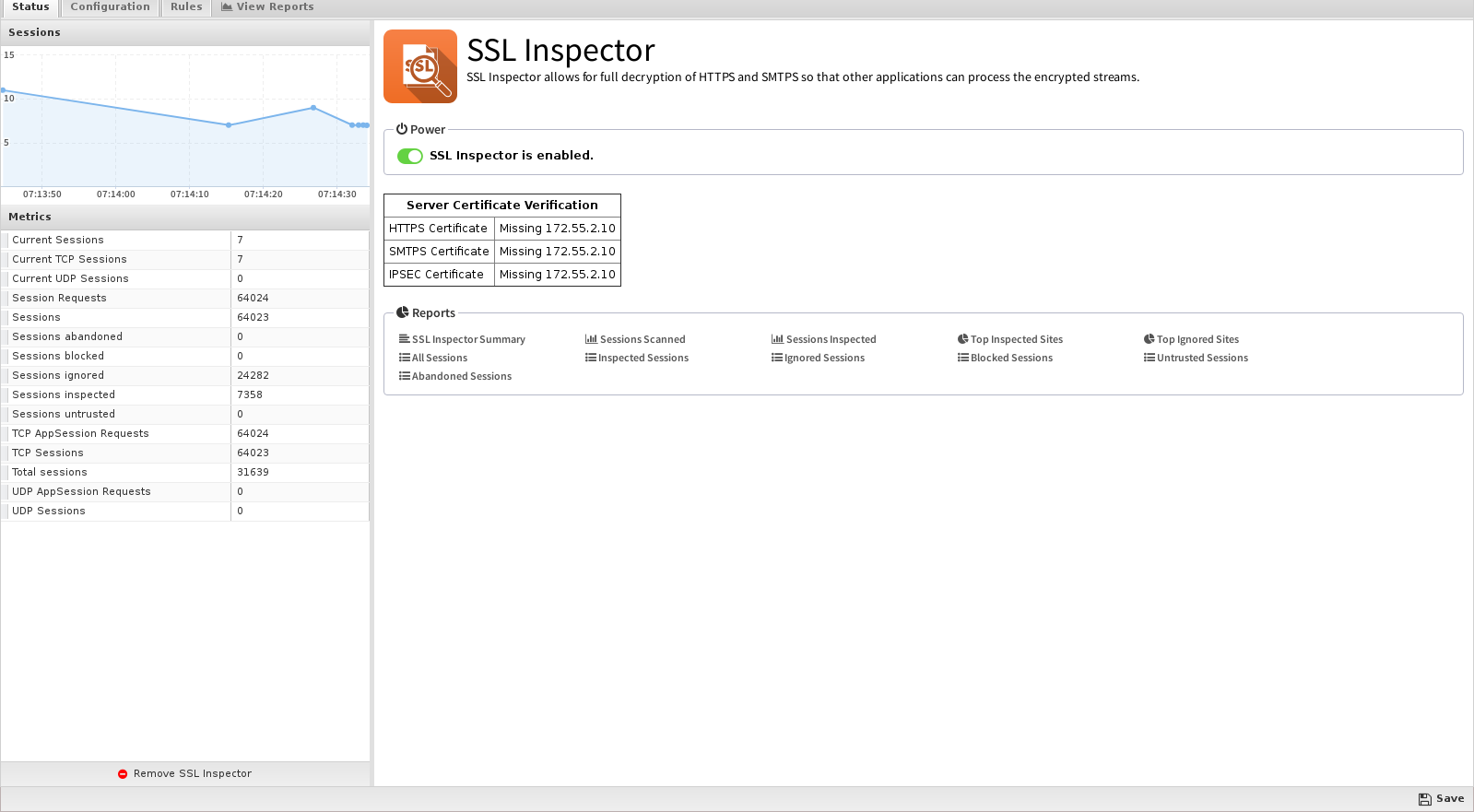Click the list icon for Blocked Sessions
The image size is (1474, 812).
point(962,358)
